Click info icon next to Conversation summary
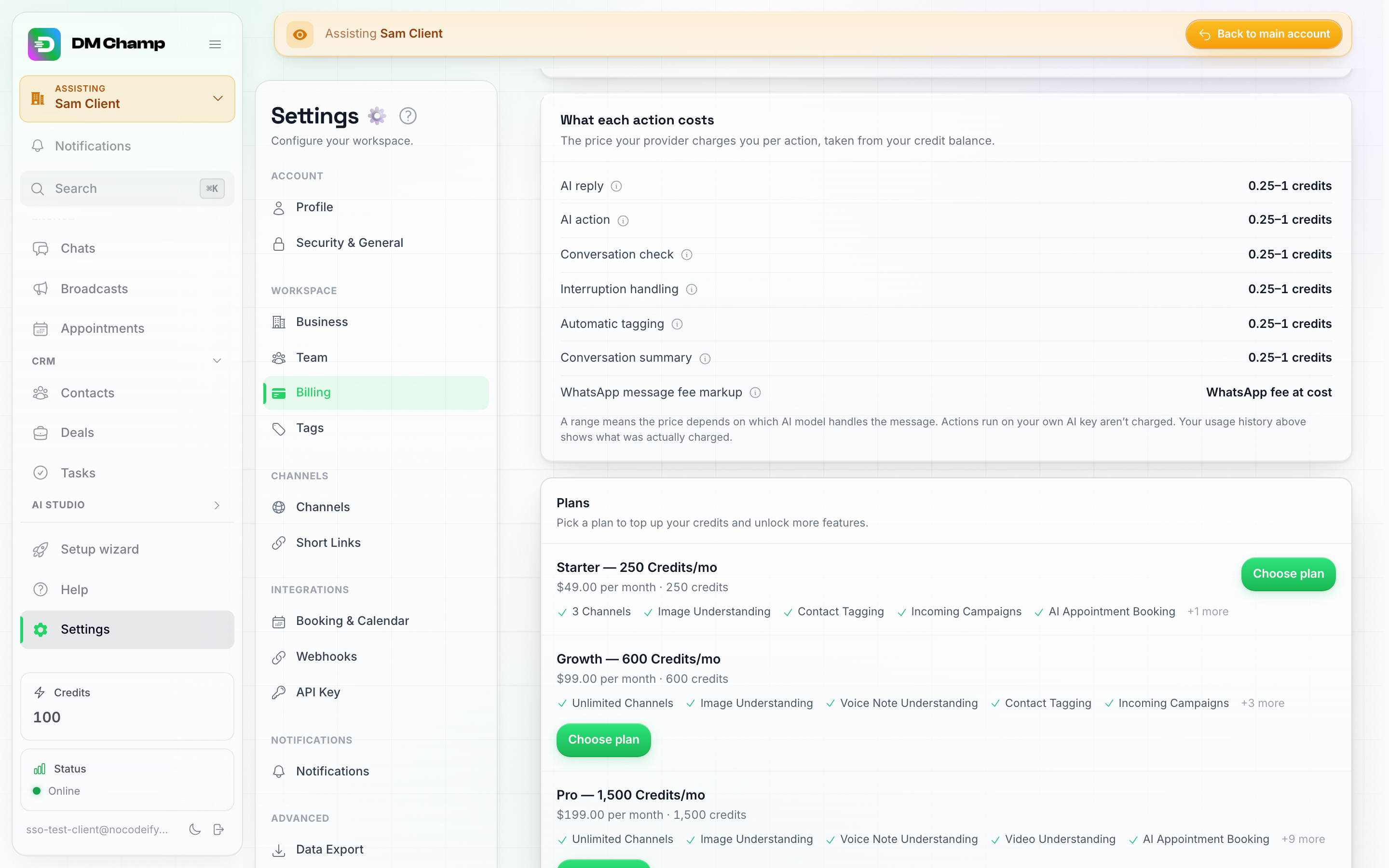The width and height of the screenshot is (1389, 868). (706, 359)
